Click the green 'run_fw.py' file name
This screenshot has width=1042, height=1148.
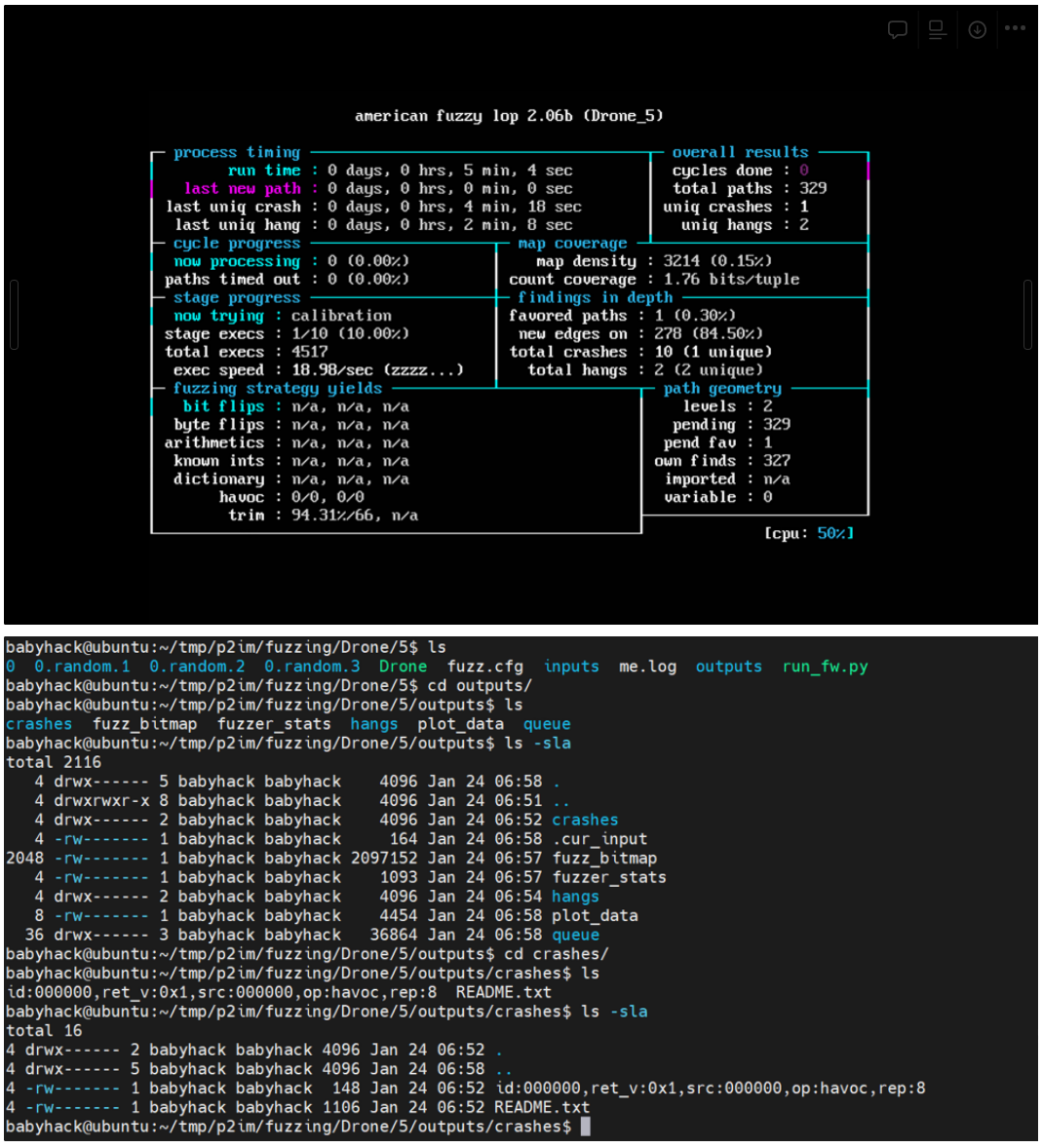pos(826,667)
